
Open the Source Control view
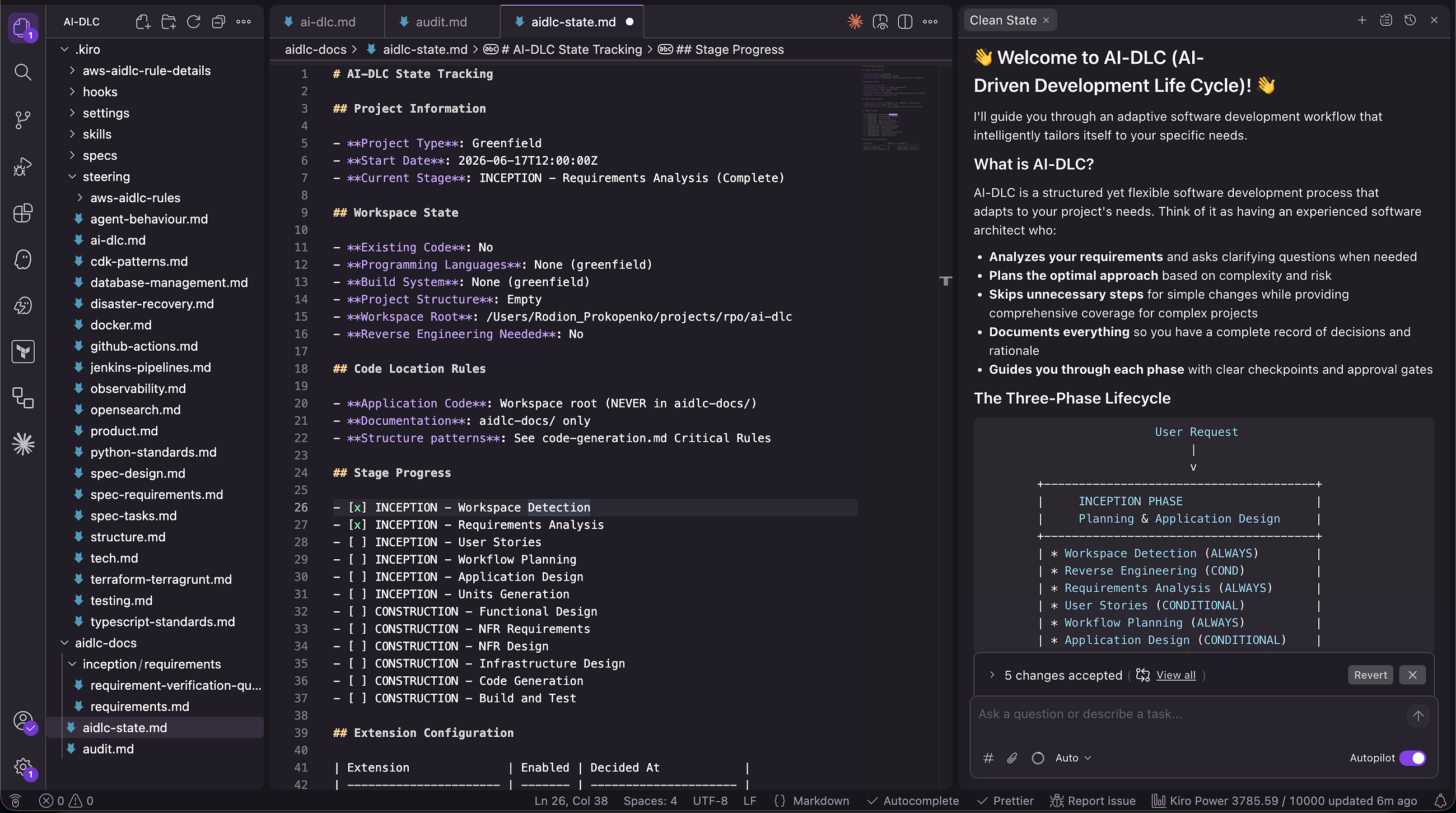(x=22, y=119)
